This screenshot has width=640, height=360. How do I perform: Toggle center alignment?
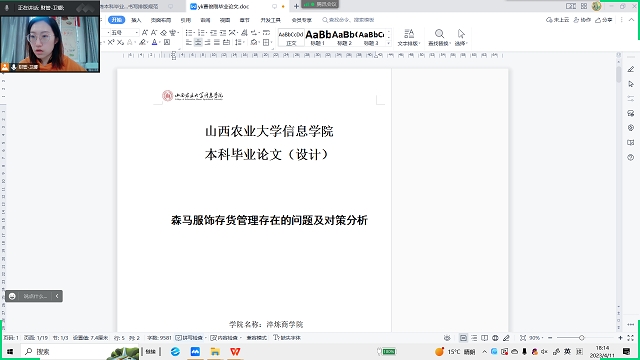coord(198,42)
